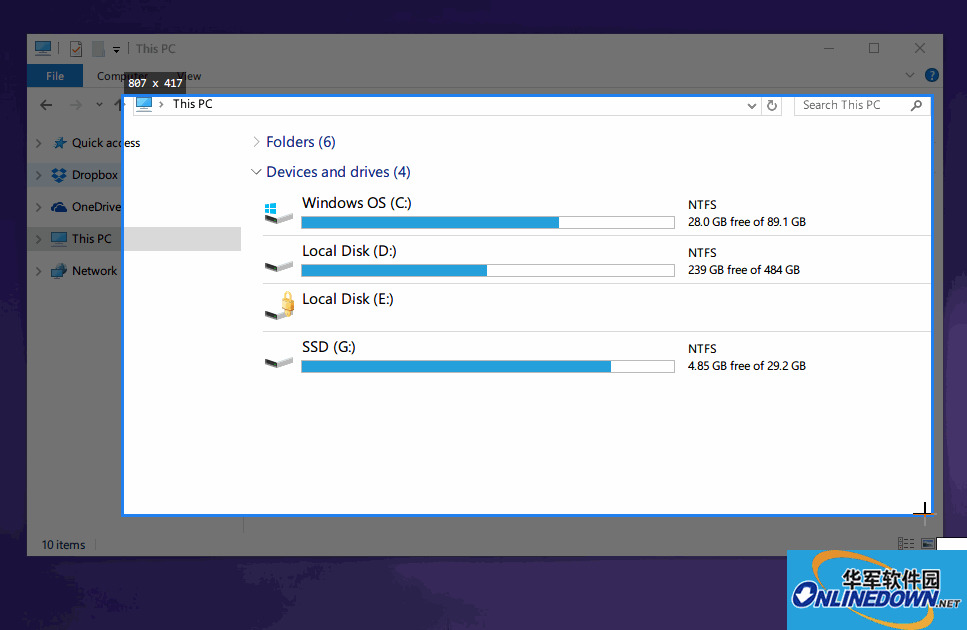Click the SSD (G:) drive icon

coord(278,357)
